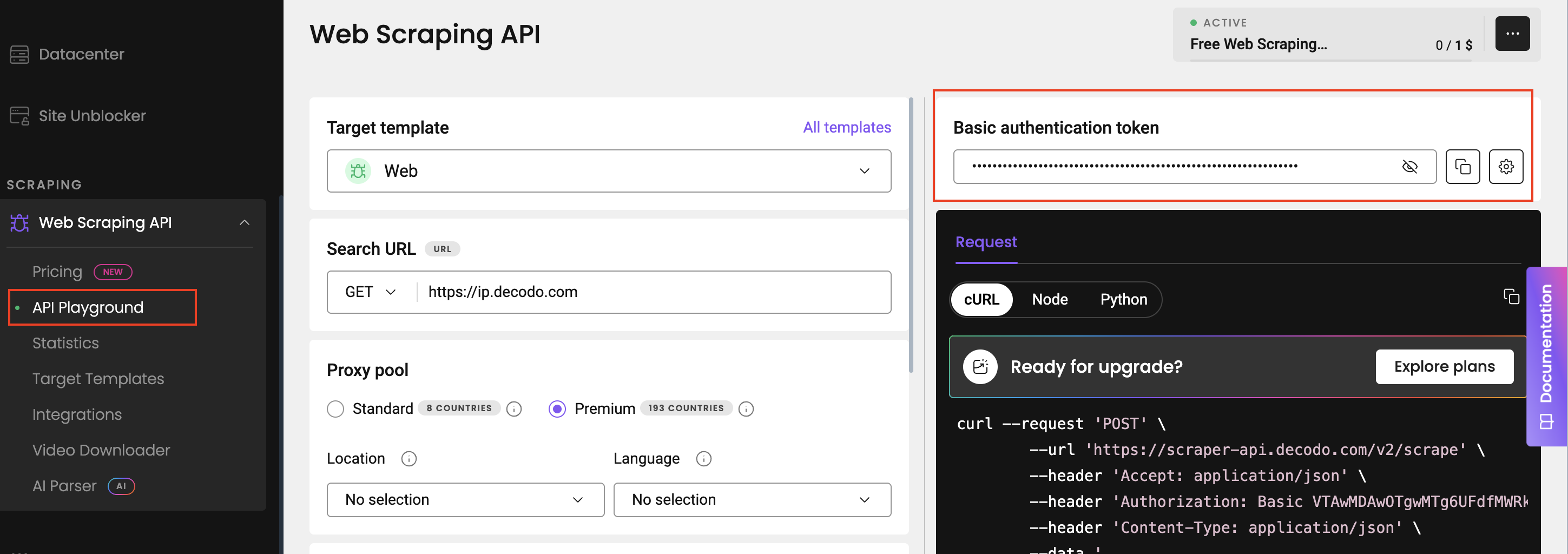Click the upgrade sparkle icon
Viewport: 1568px width, 554px height.
coord(980,366)
